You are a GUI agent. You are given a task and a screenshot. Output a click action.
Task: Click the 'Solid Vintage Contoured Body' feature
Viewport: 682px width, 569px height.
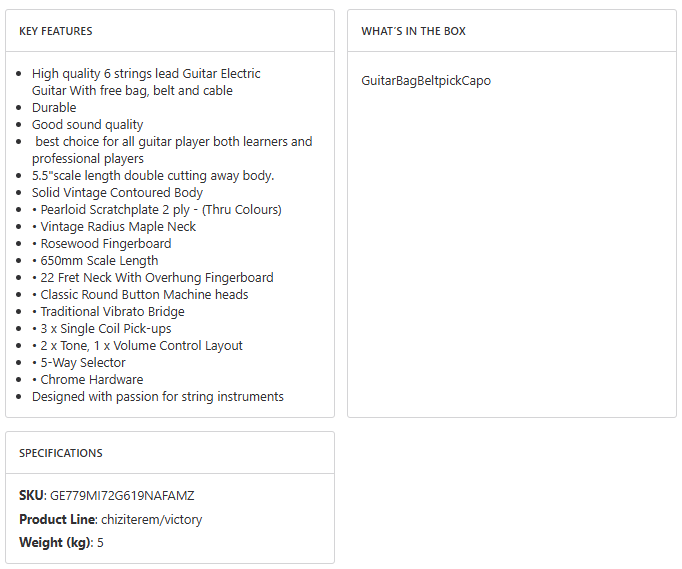(x=117, y=193)
